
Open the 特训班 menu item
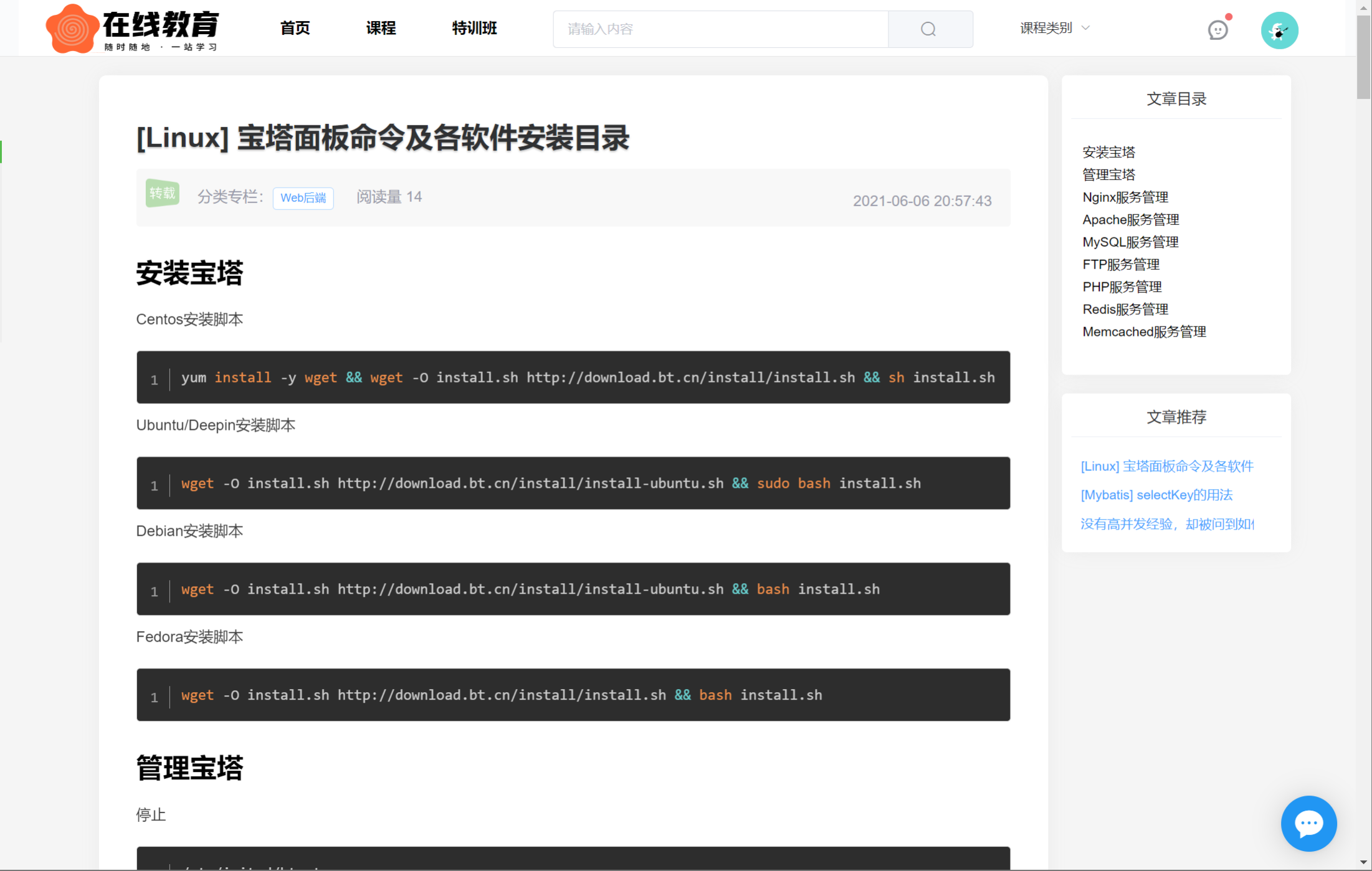tap(474, 28)
